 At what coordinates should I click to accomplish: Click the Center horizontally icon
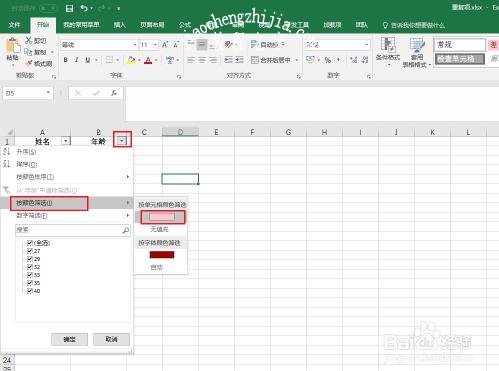pyautogui.click(x=202, y=60)
